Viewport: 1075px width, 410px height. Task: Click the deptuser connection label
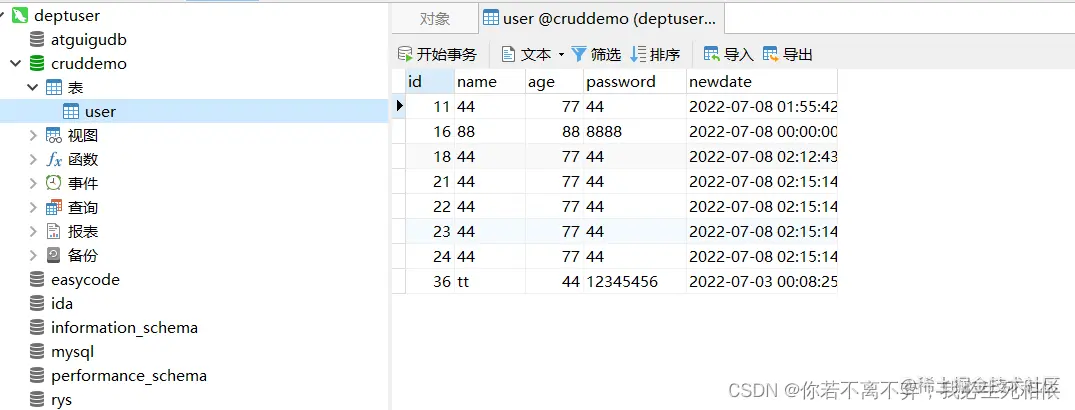(67, 15)
